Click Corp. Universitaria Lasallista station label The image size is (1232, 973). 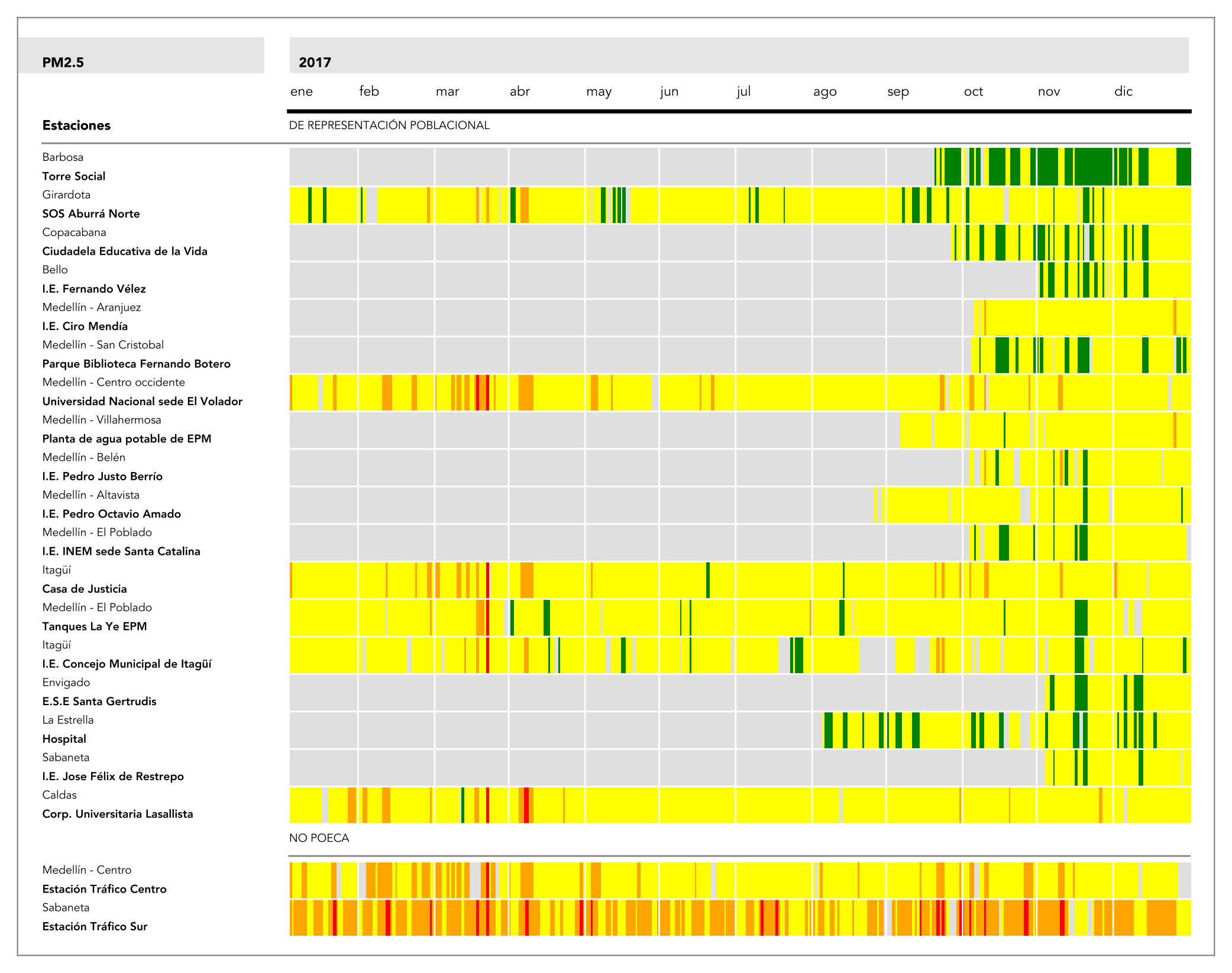tap(117, 814)
